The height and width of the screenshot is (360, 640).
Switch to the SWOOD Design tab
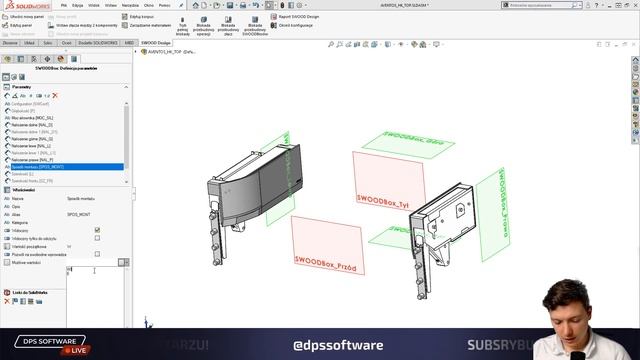(x=156, y=43)
